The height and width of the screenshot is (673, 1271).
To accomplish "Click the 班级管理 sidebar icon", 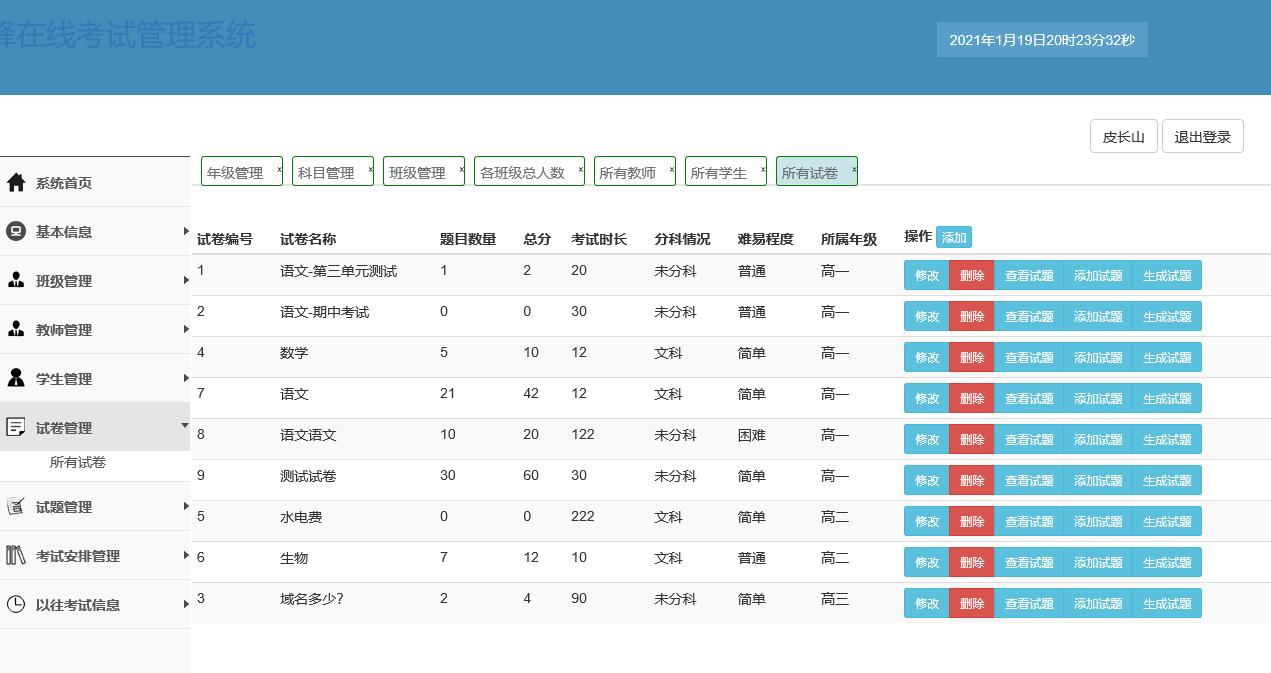I will pyautogui.click(x=15, y=281).
